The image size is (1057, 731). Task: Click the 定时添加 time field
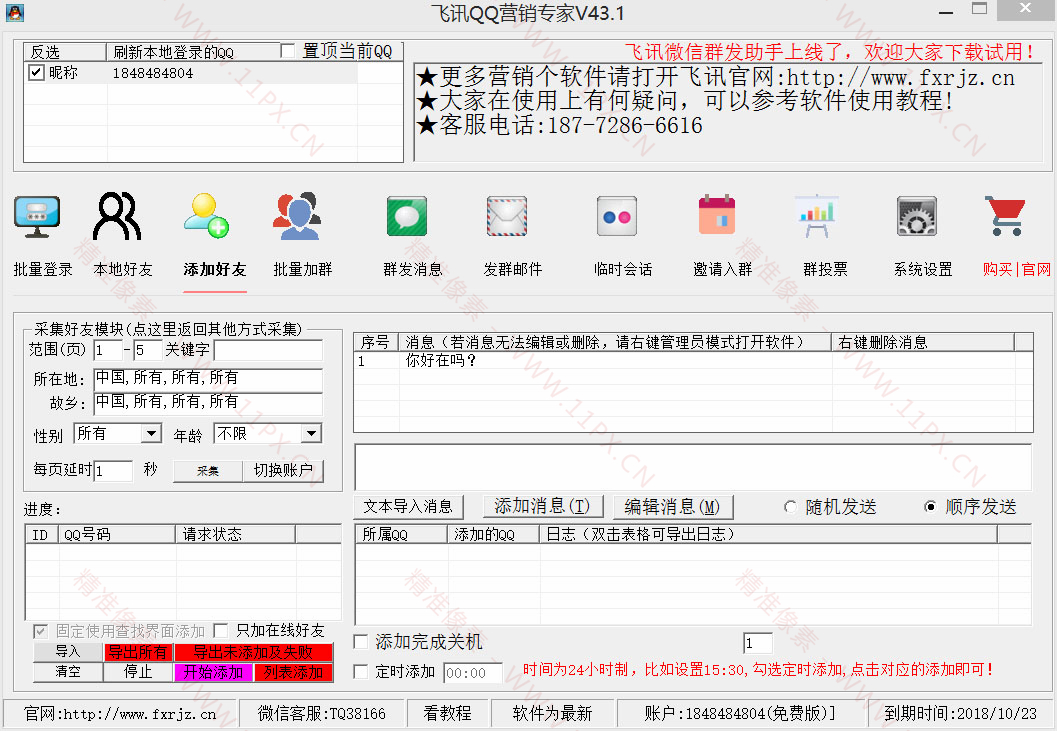(473, 672)
